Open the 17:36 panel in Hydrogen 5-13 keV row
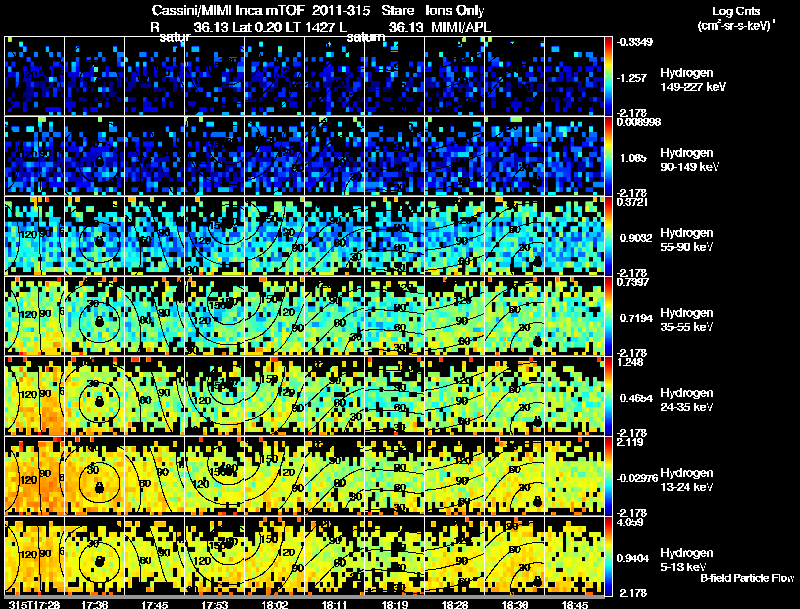Image resolution: width=800 pixels, height=609 pixels. 94,556
